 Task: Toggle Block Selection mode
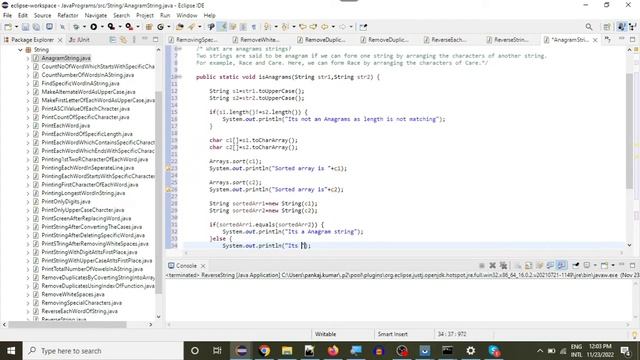(x=243, y=27)
